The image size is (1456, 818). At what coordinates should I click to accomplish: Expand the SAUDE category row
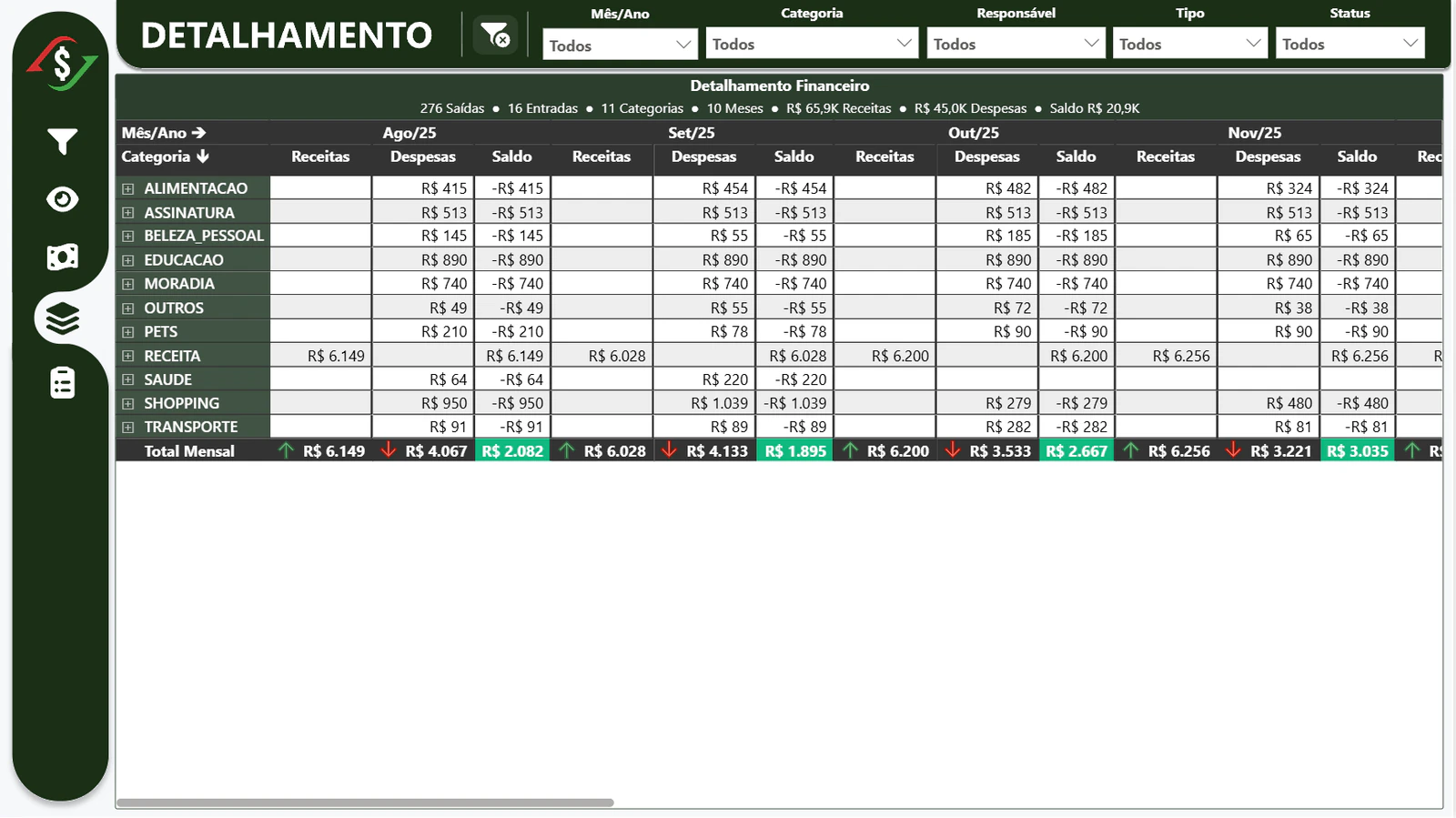(128, 380)
